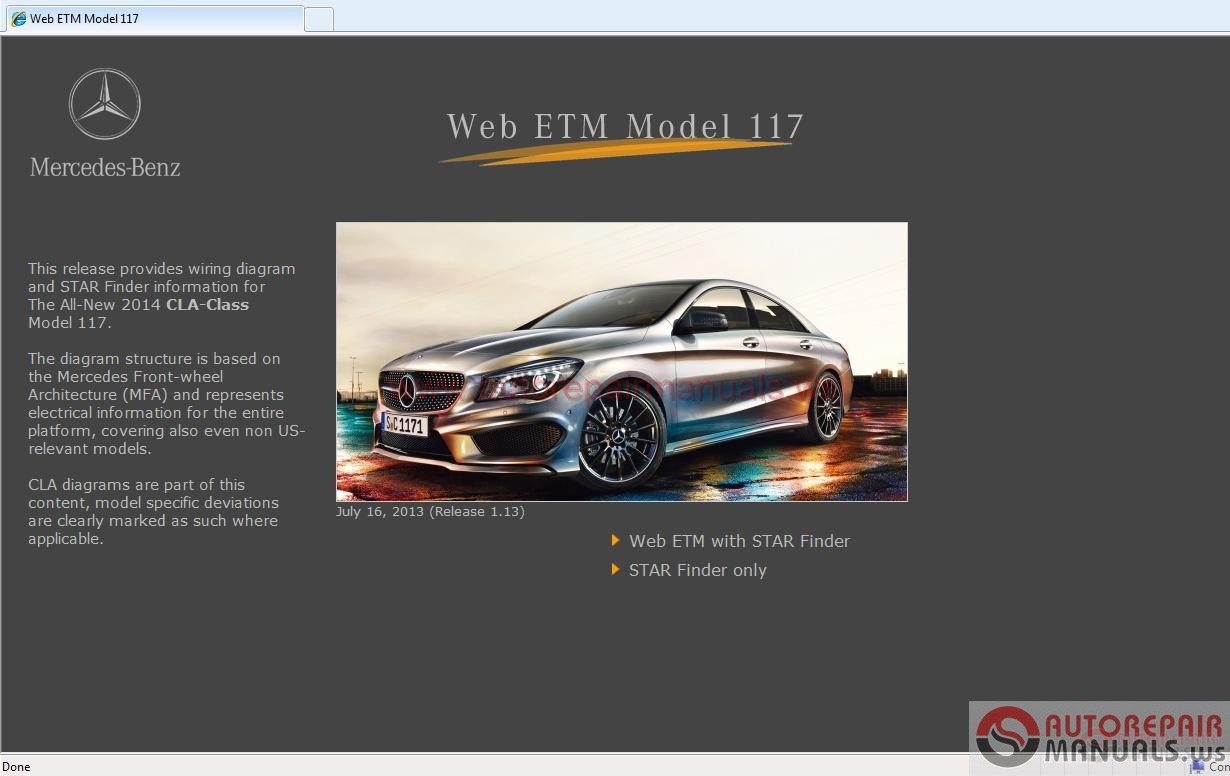The image size is (1230, 776).
Task: Click the paragraph starting 'CLA diagrams are part'
Action: coord(153,512)
